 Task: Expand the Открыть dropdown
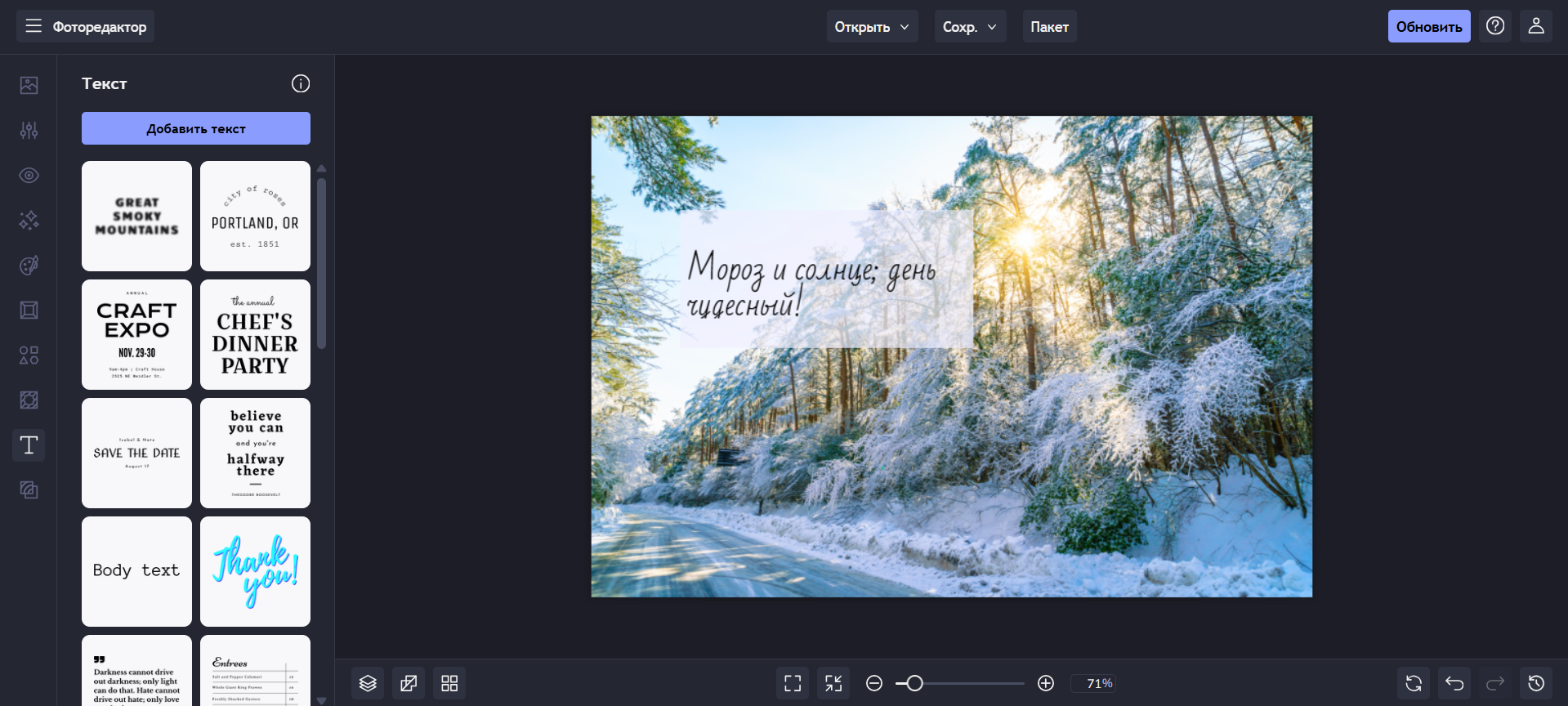coord(872,27)
